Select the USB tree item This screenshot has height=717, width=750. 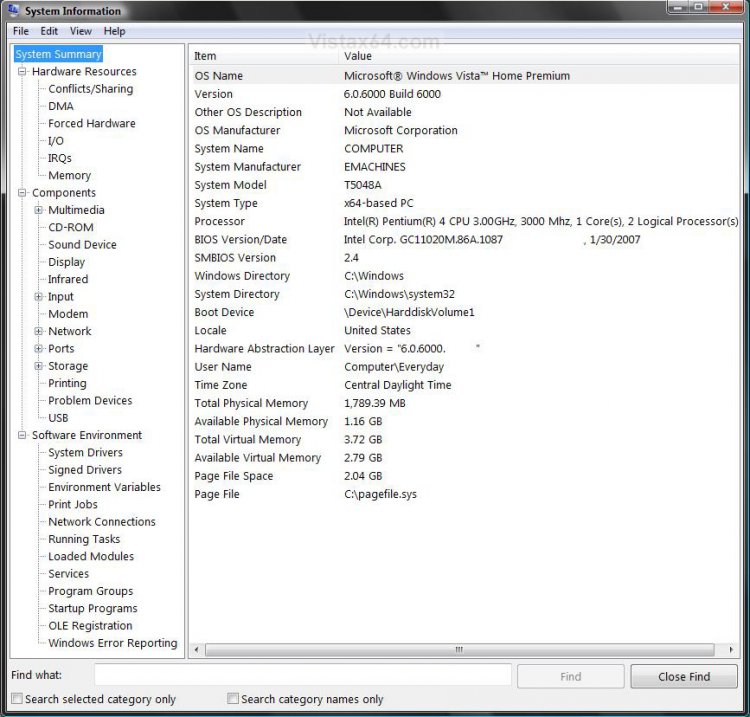coord(58,418)
